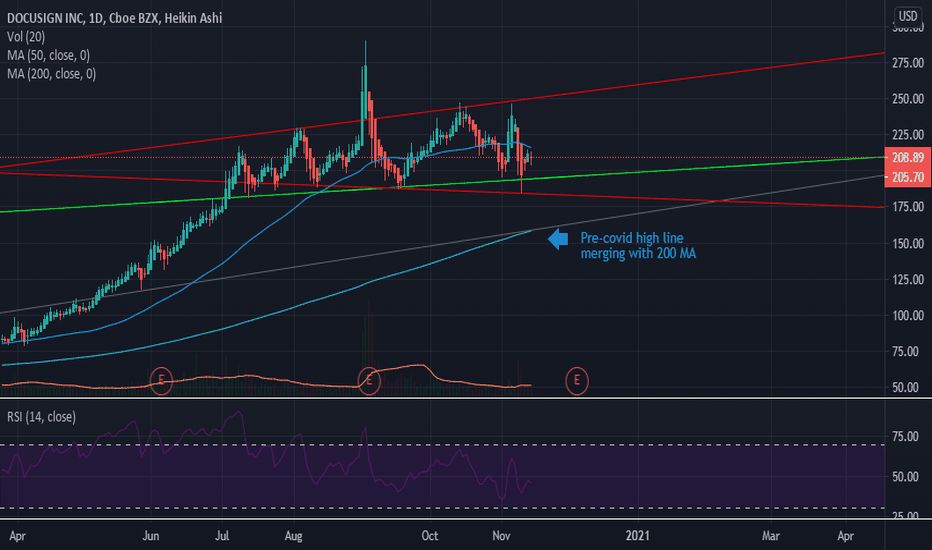Viewport: 932px width, 550px height.
Task: Click the 125.00 price axis label
Action: (908, 279)
